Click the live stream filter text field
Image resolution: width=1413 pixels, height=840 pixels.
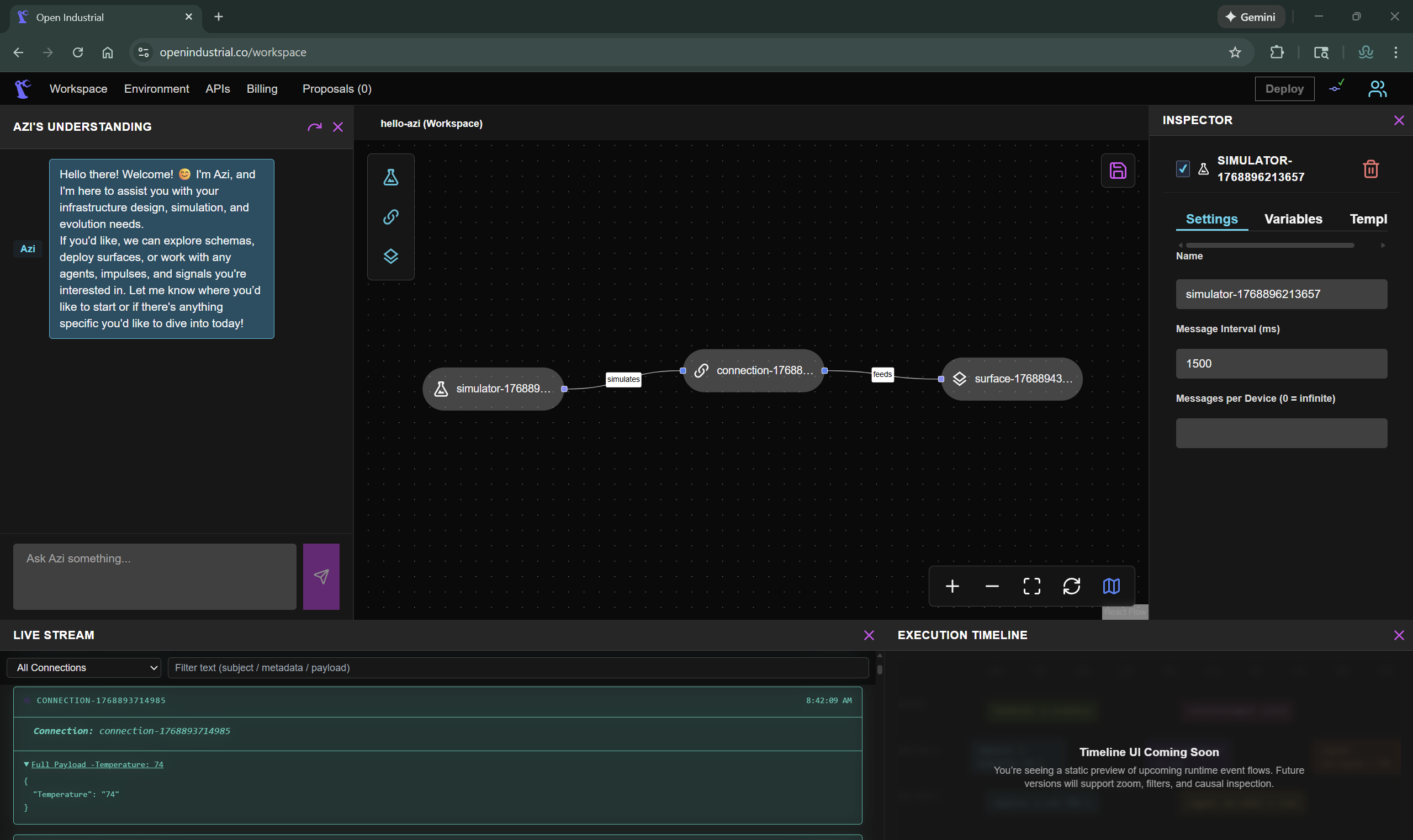click(517, 667)
